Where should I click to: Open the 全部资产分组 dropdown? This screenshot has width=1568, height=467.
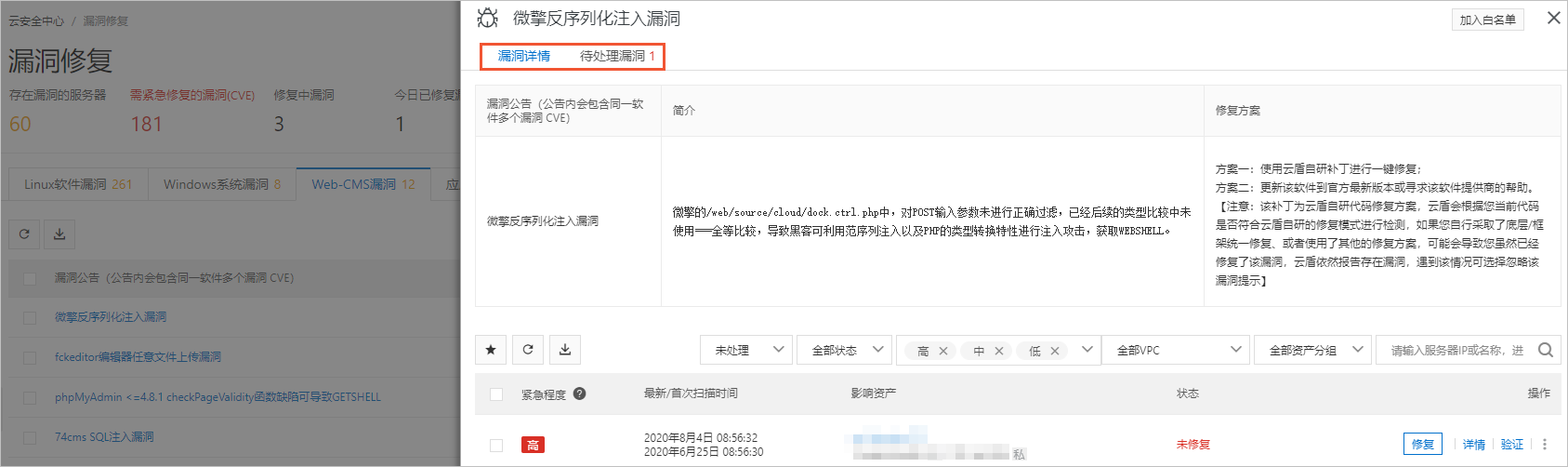coord(1312,350)
